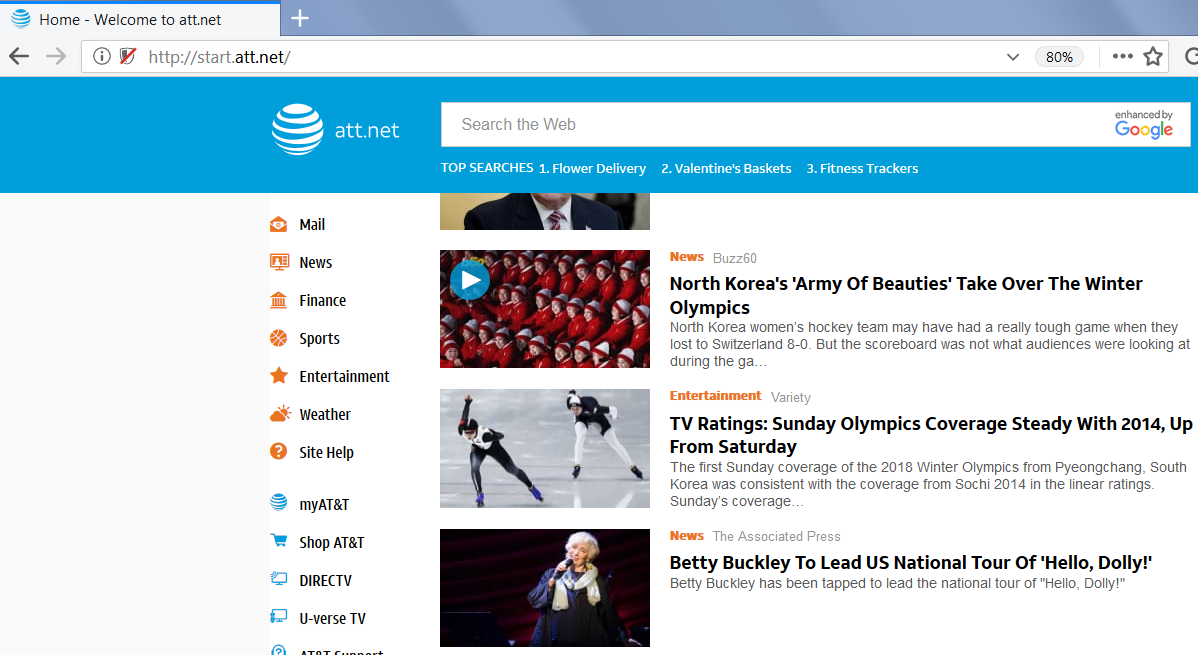Open the News sidebar link
This screenshot has height=655, width=1198.
[316, 263]
